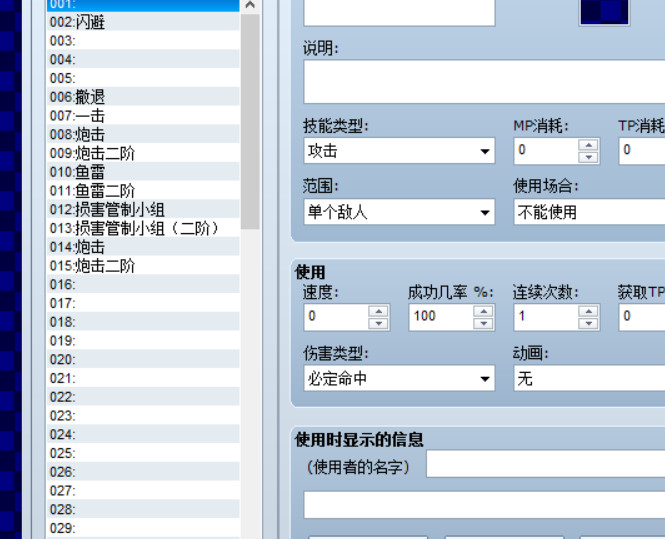This screenshot has width=665, height=539.
Task: Decrease 成功几率 with the down arrow
Action: point(483,323)
